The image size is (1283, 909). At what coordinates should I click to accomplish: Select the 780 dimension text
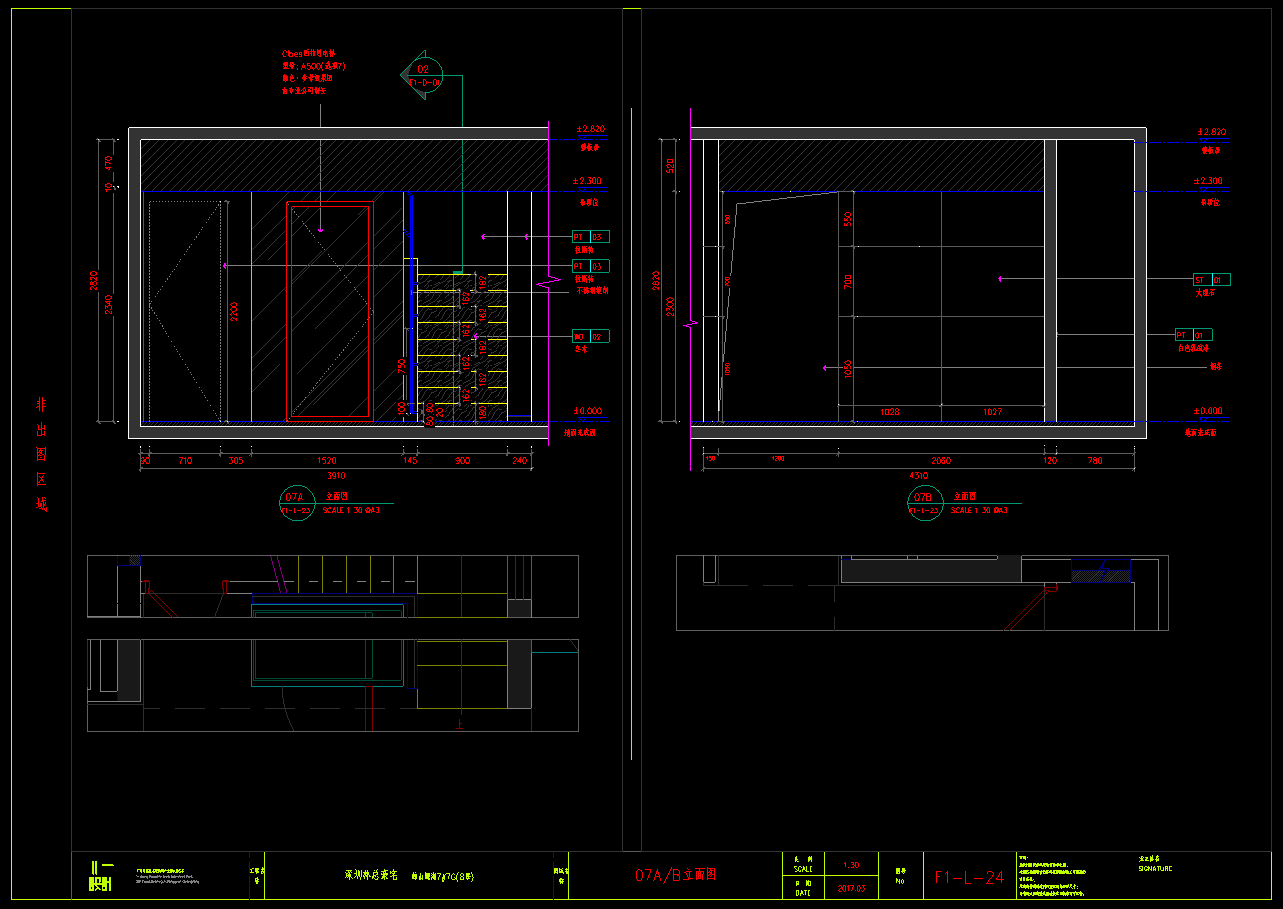coord(1094,461)
